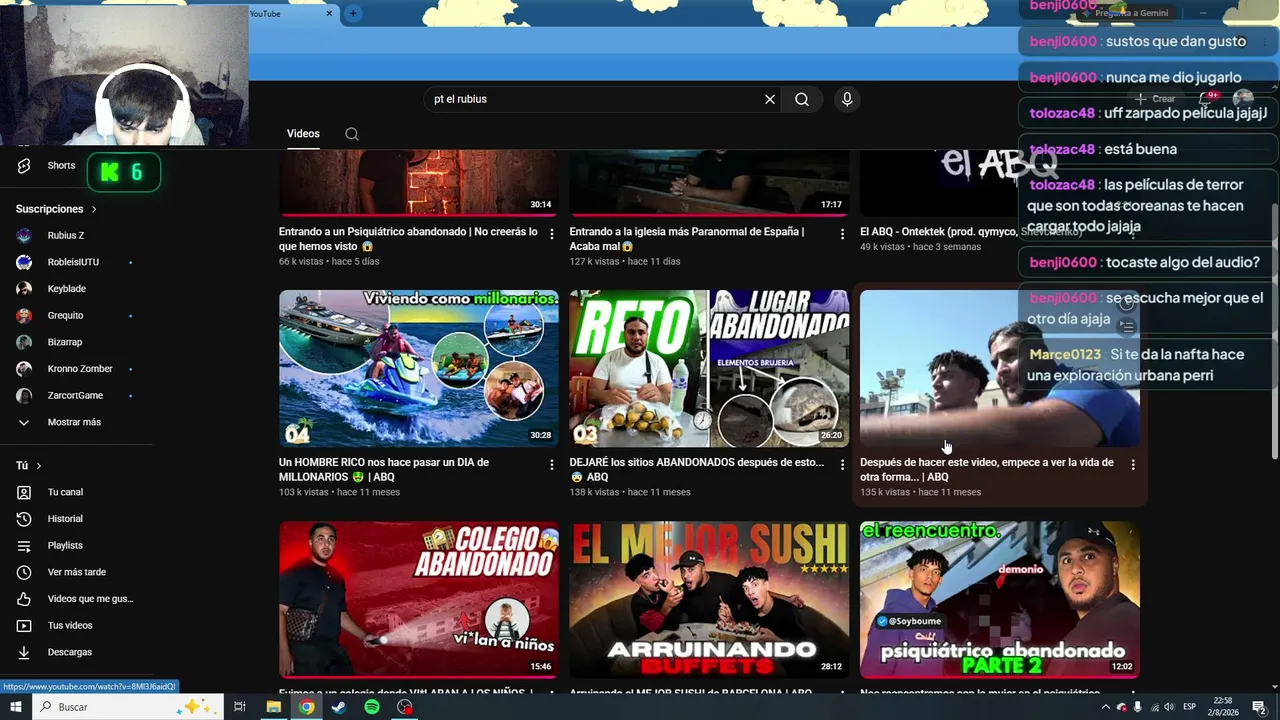Switch to Google Chrome on the taskbar
This screenshot has height=720, width=1280.
[306, 707]
